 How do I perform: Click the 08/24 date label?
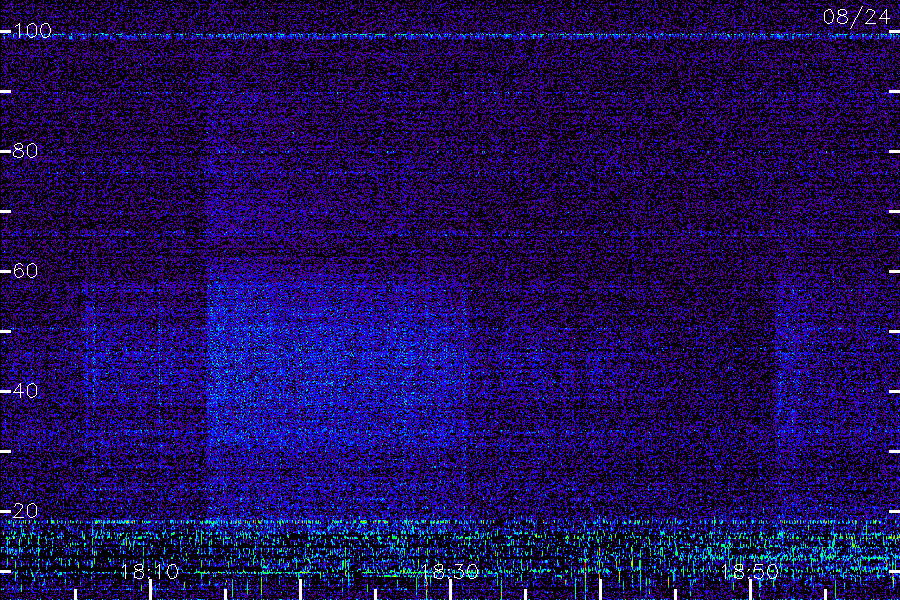click(x=856, y=17)
